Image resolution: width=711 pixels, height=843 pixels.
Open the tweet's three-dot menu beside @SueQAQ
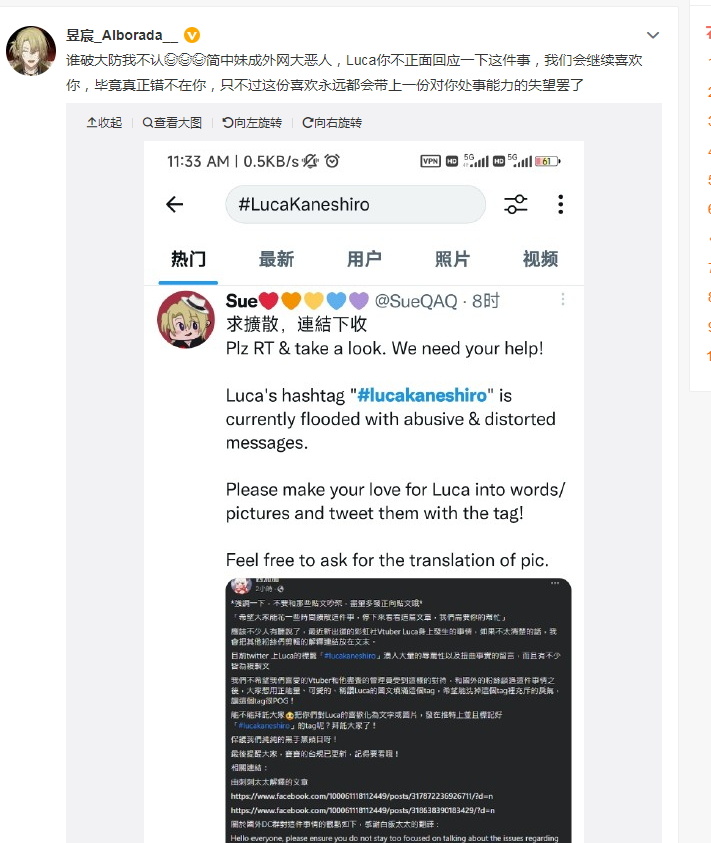(x=563, y=299)
